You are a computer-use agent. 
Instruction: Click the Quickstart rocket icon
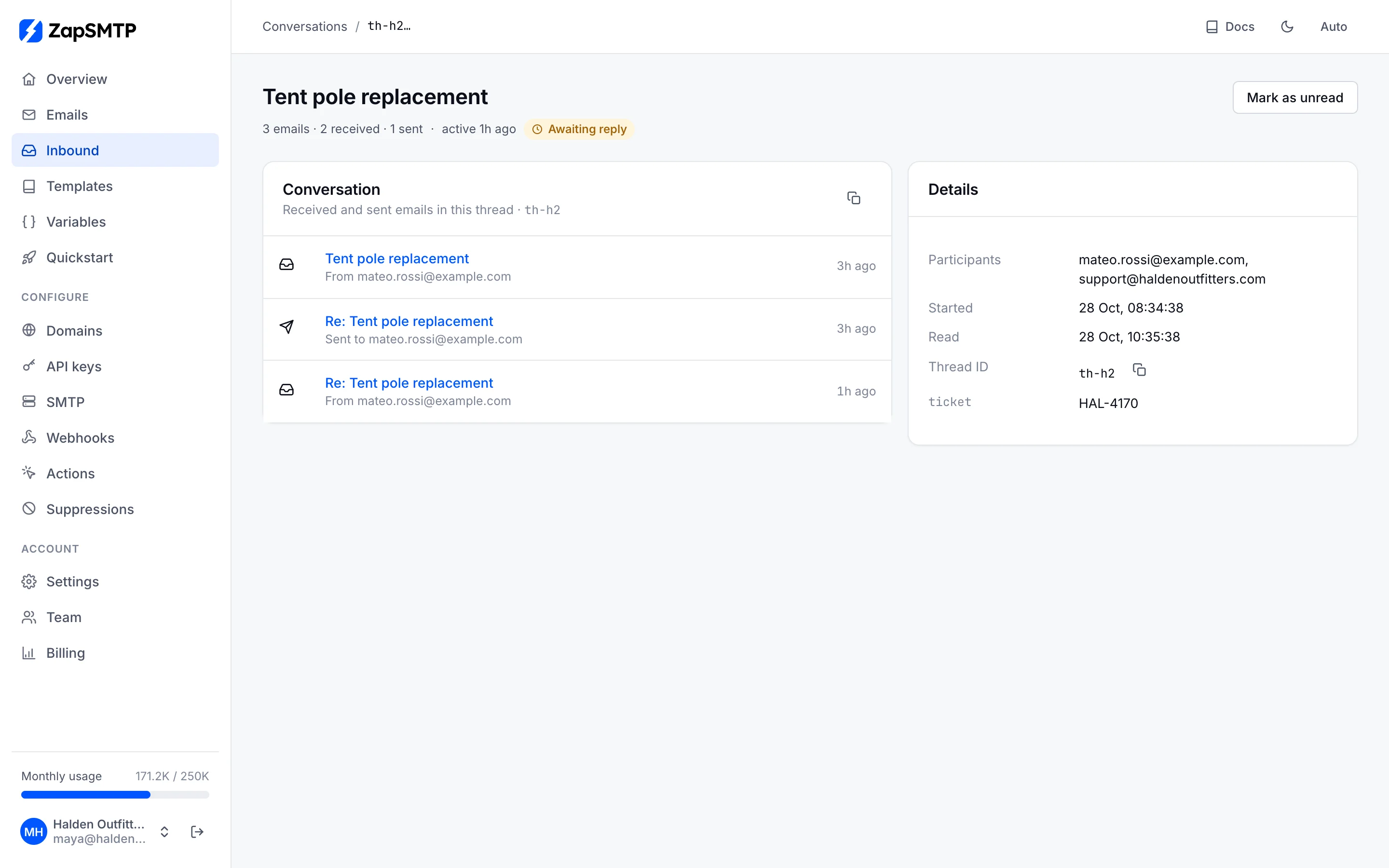tap(29, 257)
